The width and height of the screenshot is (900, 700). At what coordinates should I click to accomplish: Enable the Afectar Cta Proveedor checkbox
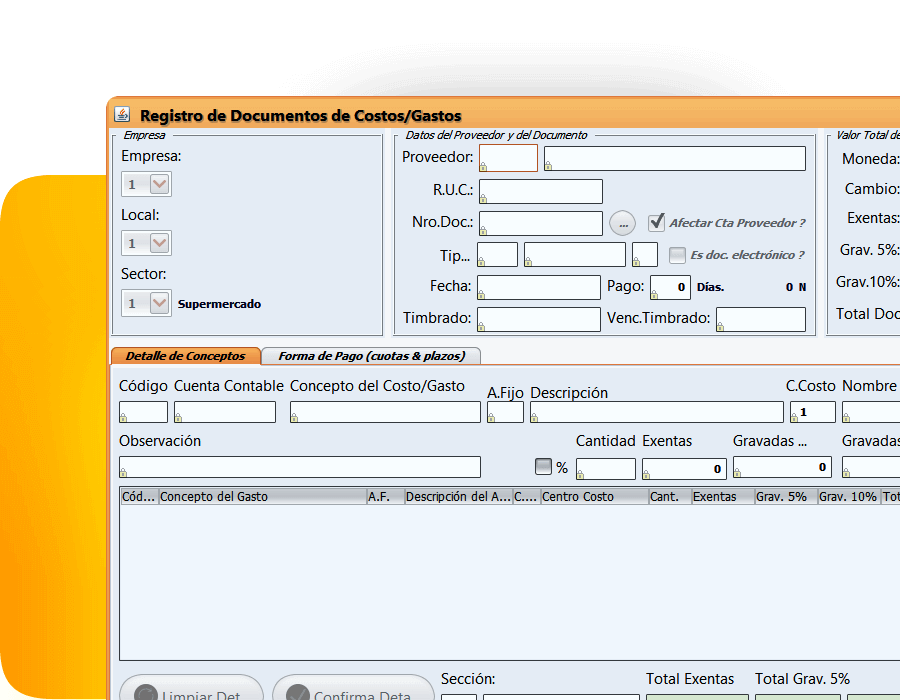(657, 222)
